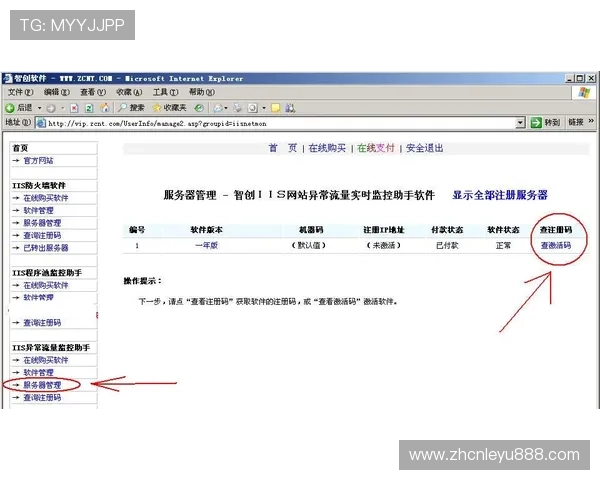Viewport: 600px width, 480px height.
Task: Click 软件管理 under IIS异常流量监控助手
Action: click(38, 372)
